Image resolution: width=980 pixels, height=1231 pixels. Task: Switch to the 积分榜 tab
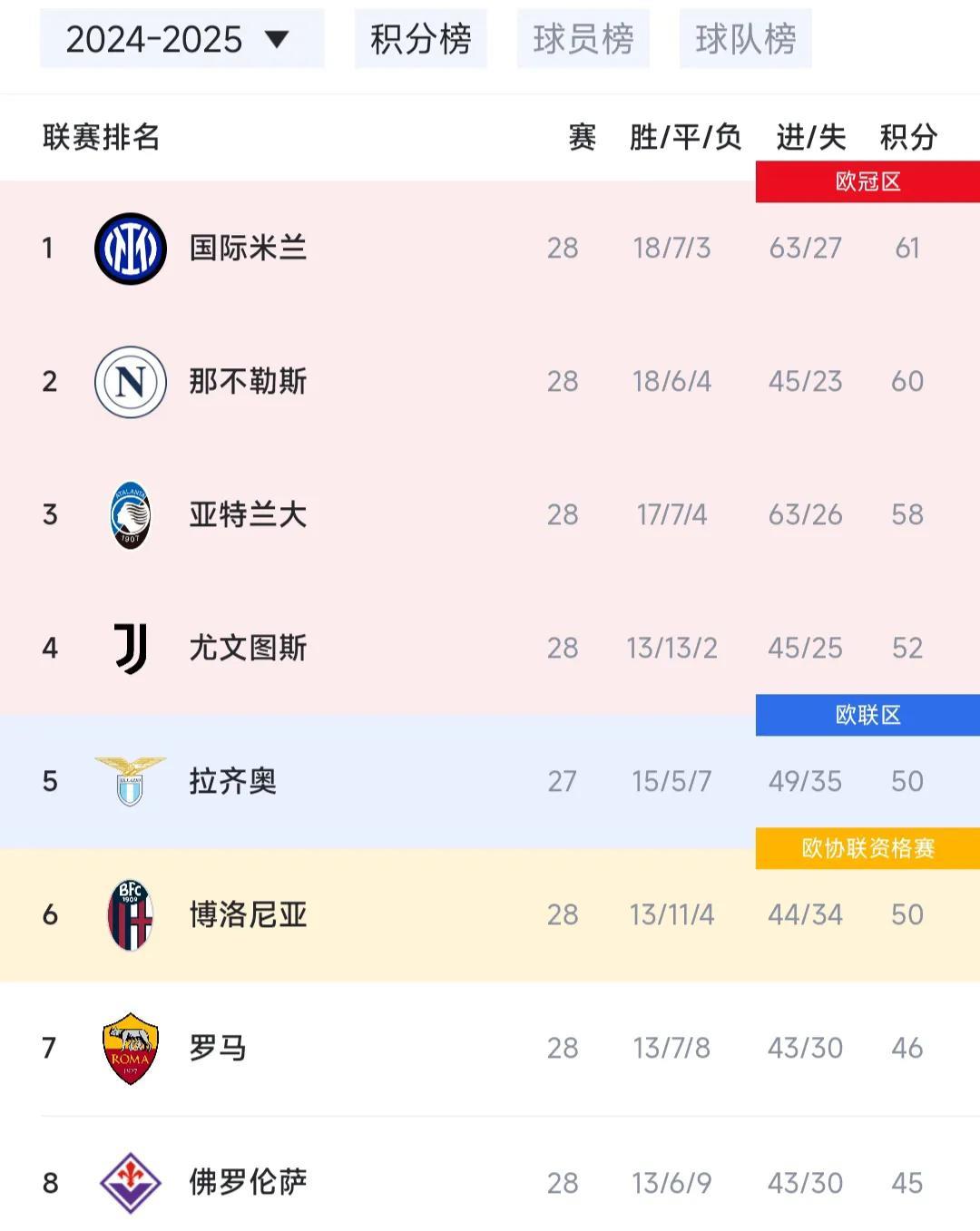pos(420,39)
